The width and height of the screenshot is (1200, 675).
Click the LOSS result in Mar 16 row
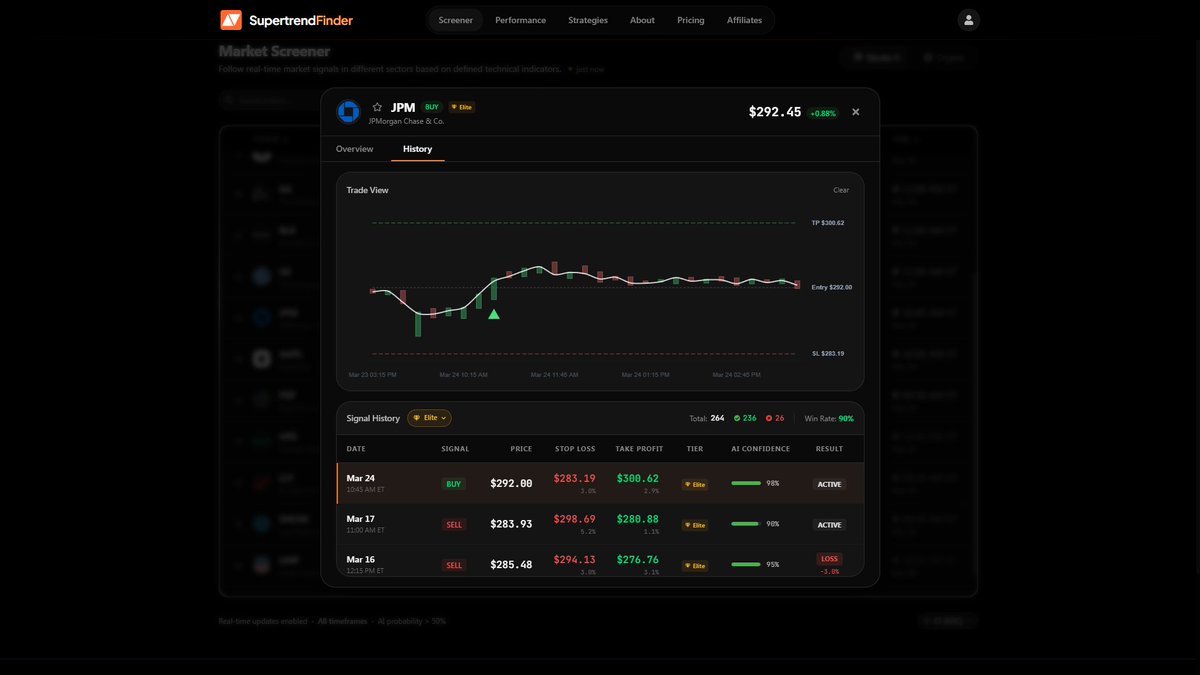point(829,559)
